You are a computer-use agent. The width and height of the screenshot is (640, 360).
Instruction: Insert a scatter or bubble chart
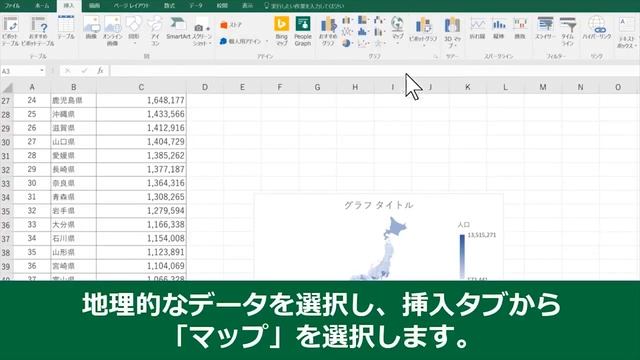[x=362, y=43]
